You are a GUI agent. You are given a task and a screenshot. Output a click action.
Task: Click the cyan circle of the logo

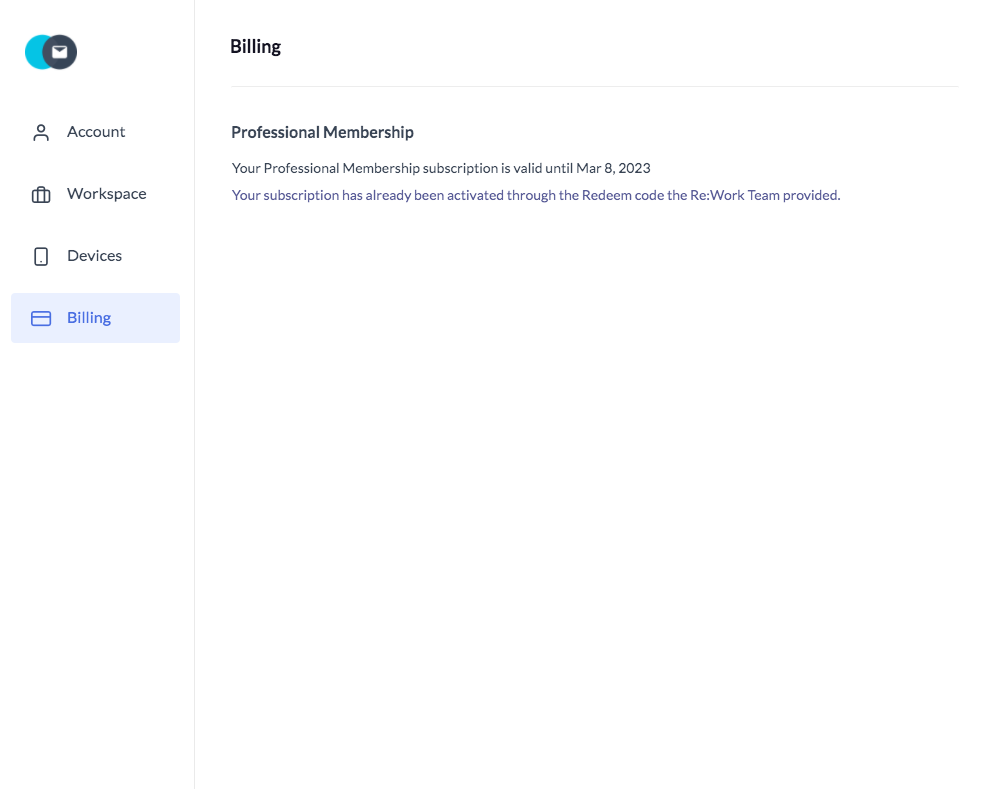pyautogui.click(x=33, y=52)
